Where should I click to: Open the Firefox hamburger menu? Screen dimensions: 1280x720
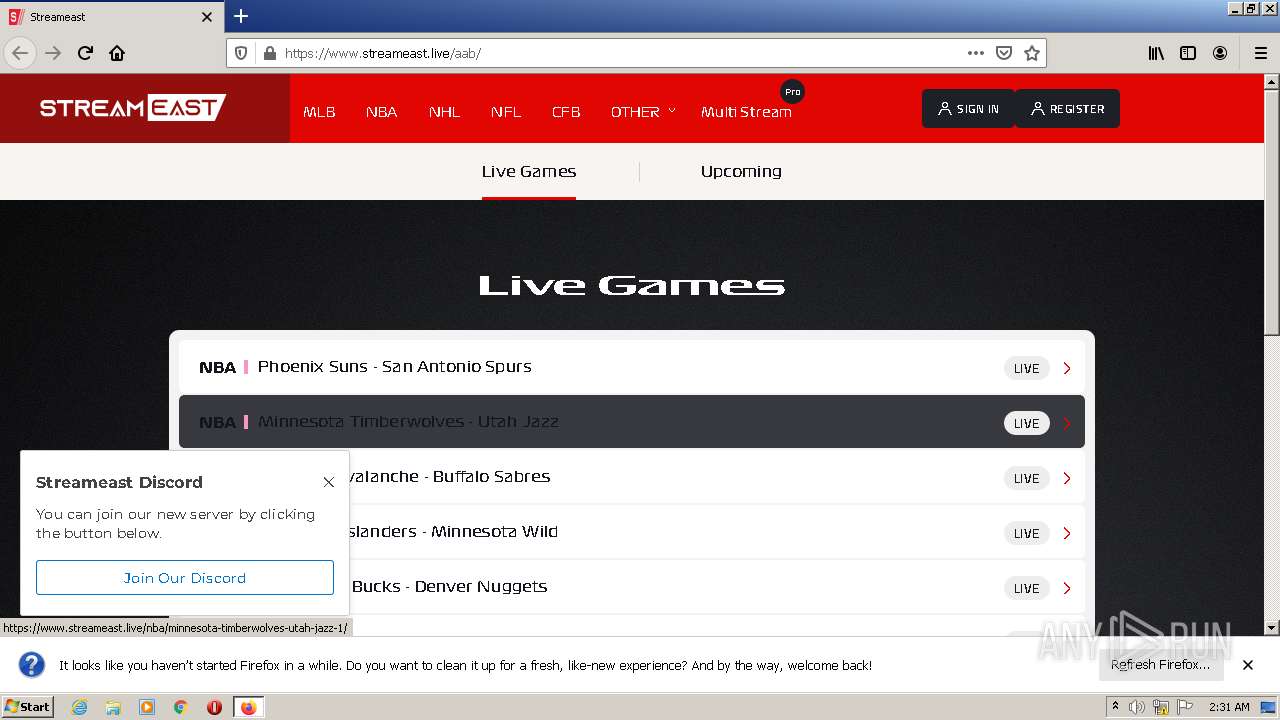click(x=1260, y=53)
